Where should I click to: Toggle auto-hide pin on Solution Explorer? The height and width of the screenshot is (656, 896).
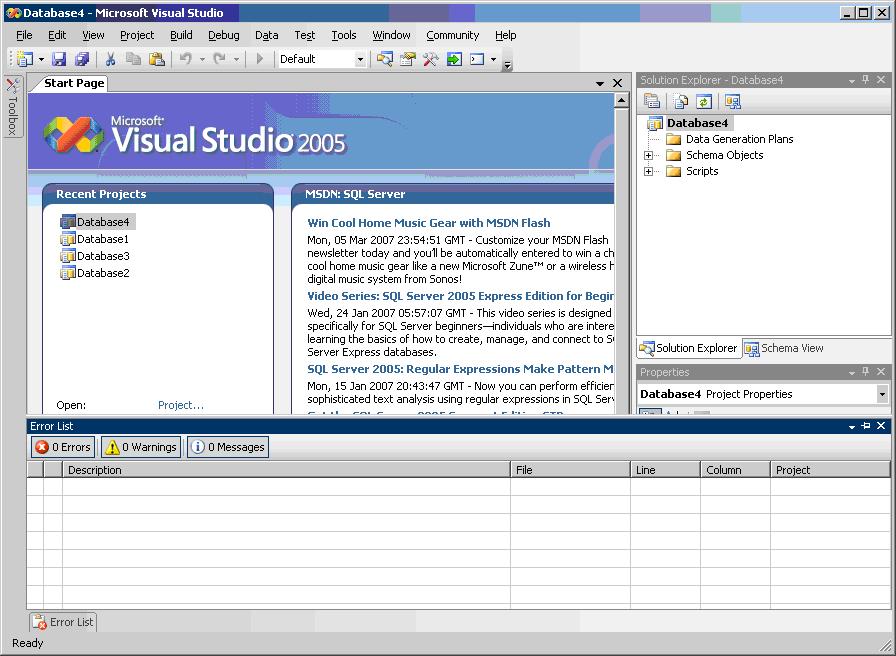coord(866,80)
